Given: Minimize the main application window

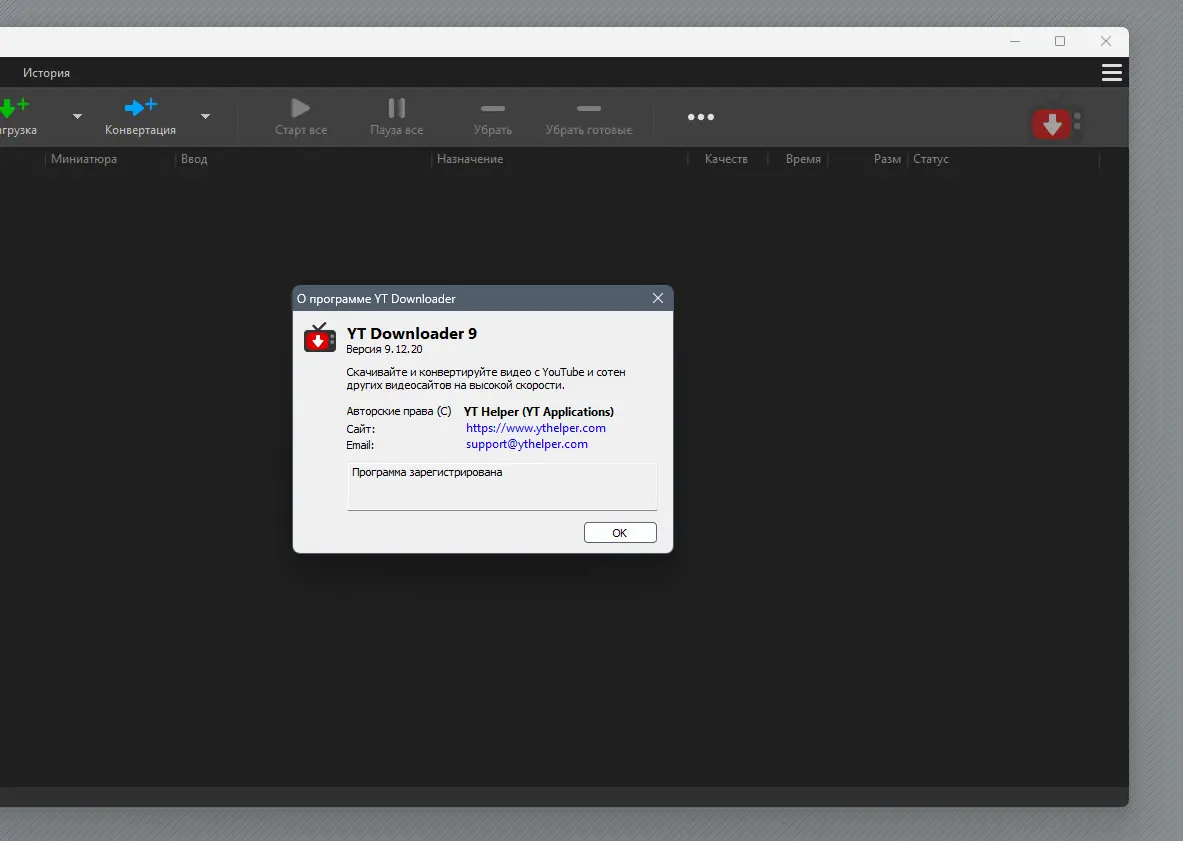Looking at the screenshot, I should pyautogui.click(x=1015, y=41).
